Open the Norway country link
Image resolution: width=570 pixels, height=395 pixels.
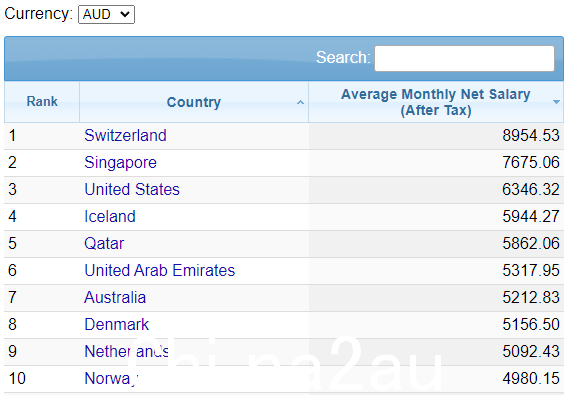(x=111, y=379)
